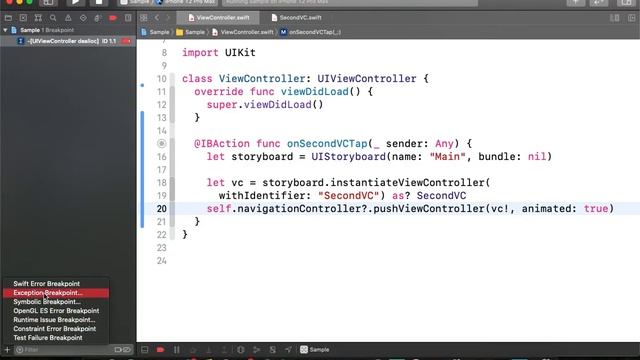The image size is (640, 360).
Task: Collapse the Sample breakpoint group triangle
Action: point(5,30)
